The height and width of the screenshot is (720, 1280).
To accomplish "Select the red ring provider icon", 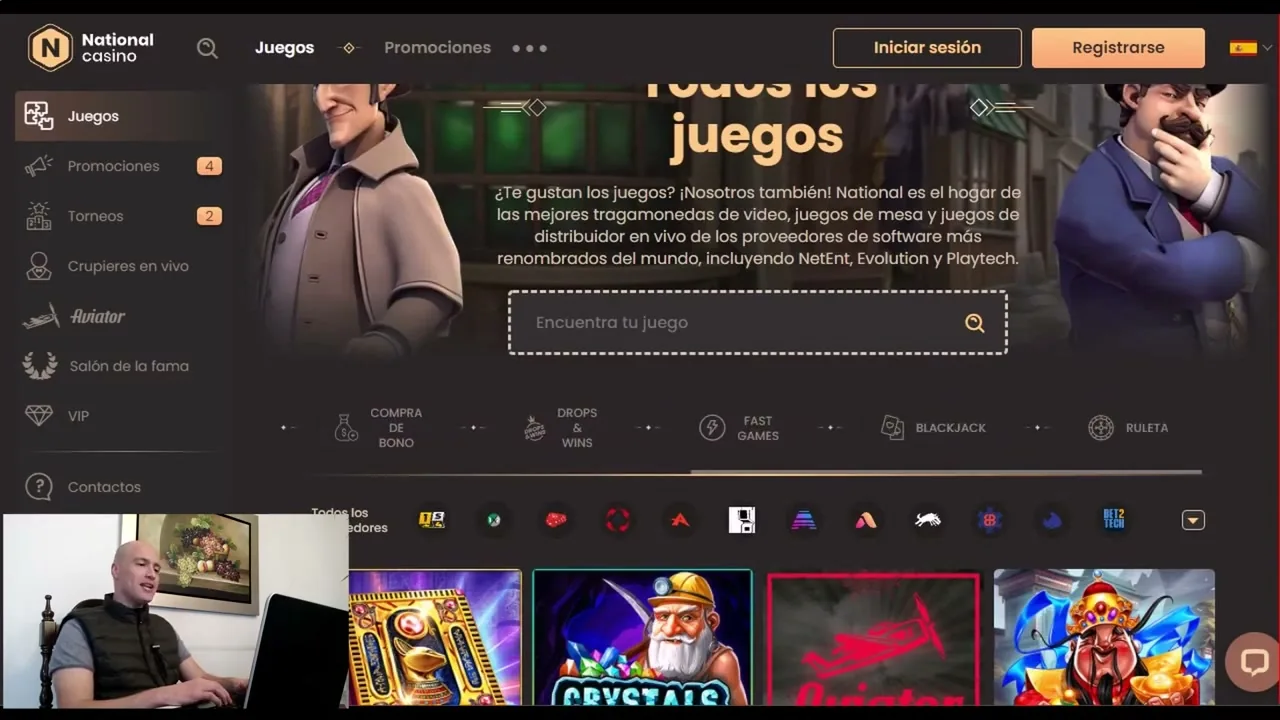I will tap(618, 520).
